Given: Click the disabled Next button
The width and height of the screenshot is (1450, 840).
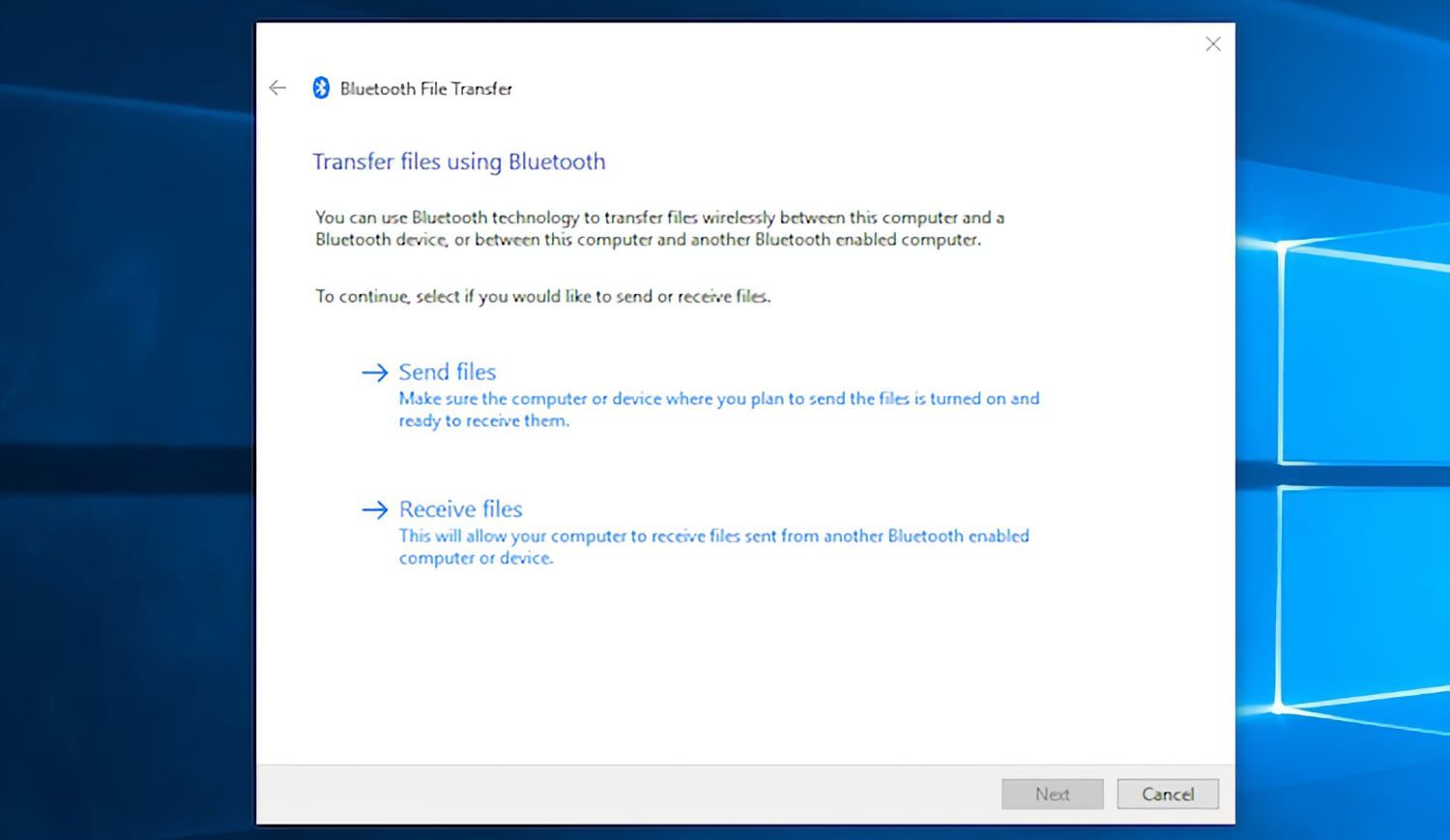Looking at the screenshot, I should 1052,794.
